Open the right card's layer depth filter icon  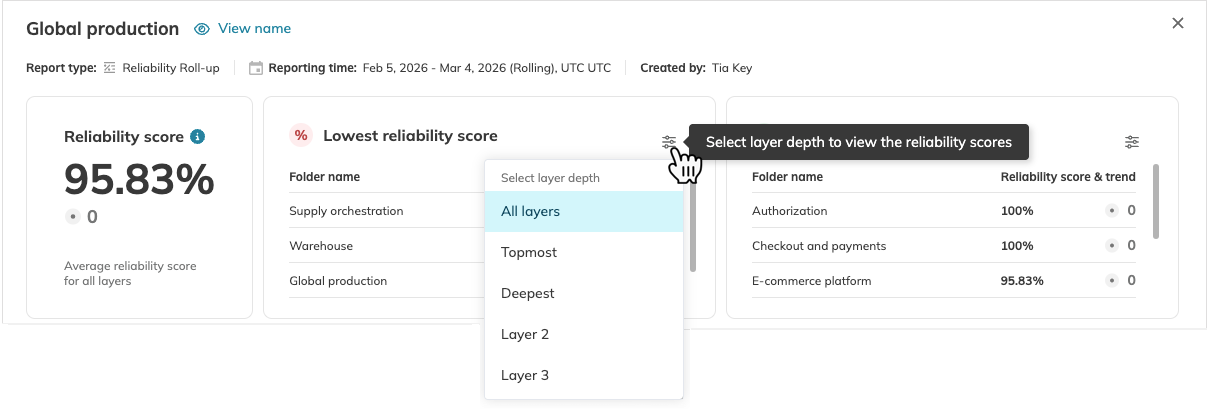pos(1132,142)
